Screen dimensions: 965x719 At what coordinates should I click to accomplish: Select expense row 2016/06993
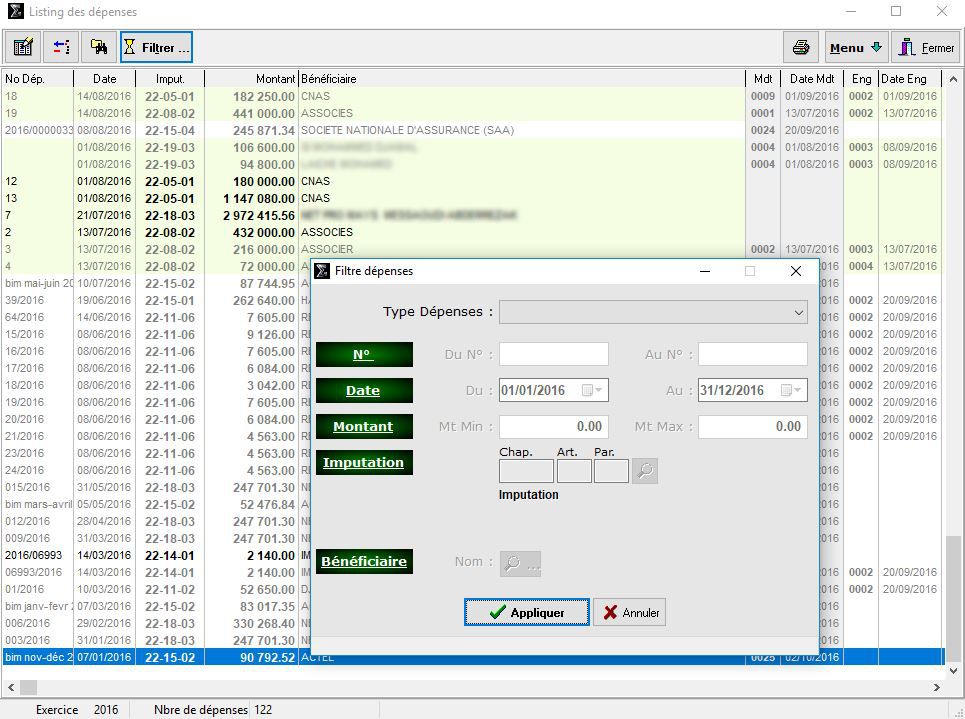[x=156, y=555]
